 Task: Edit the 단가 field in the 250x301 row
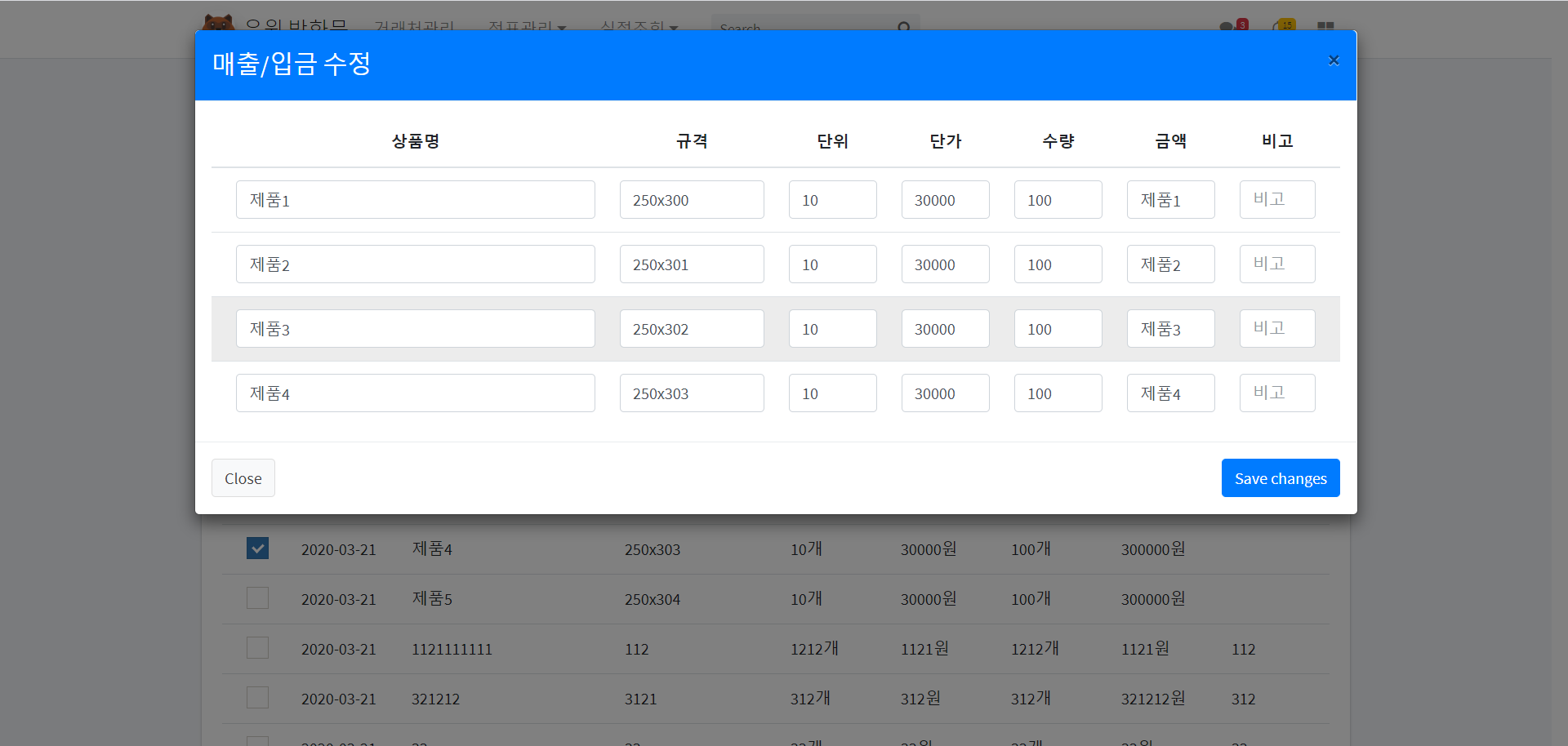pos(946,264)
